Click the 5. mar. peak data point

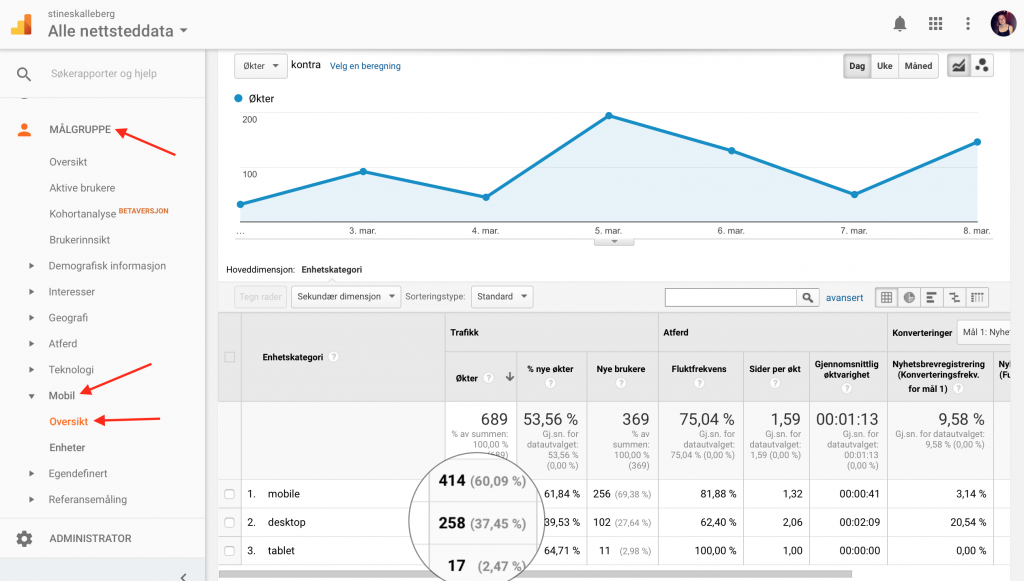609,116
